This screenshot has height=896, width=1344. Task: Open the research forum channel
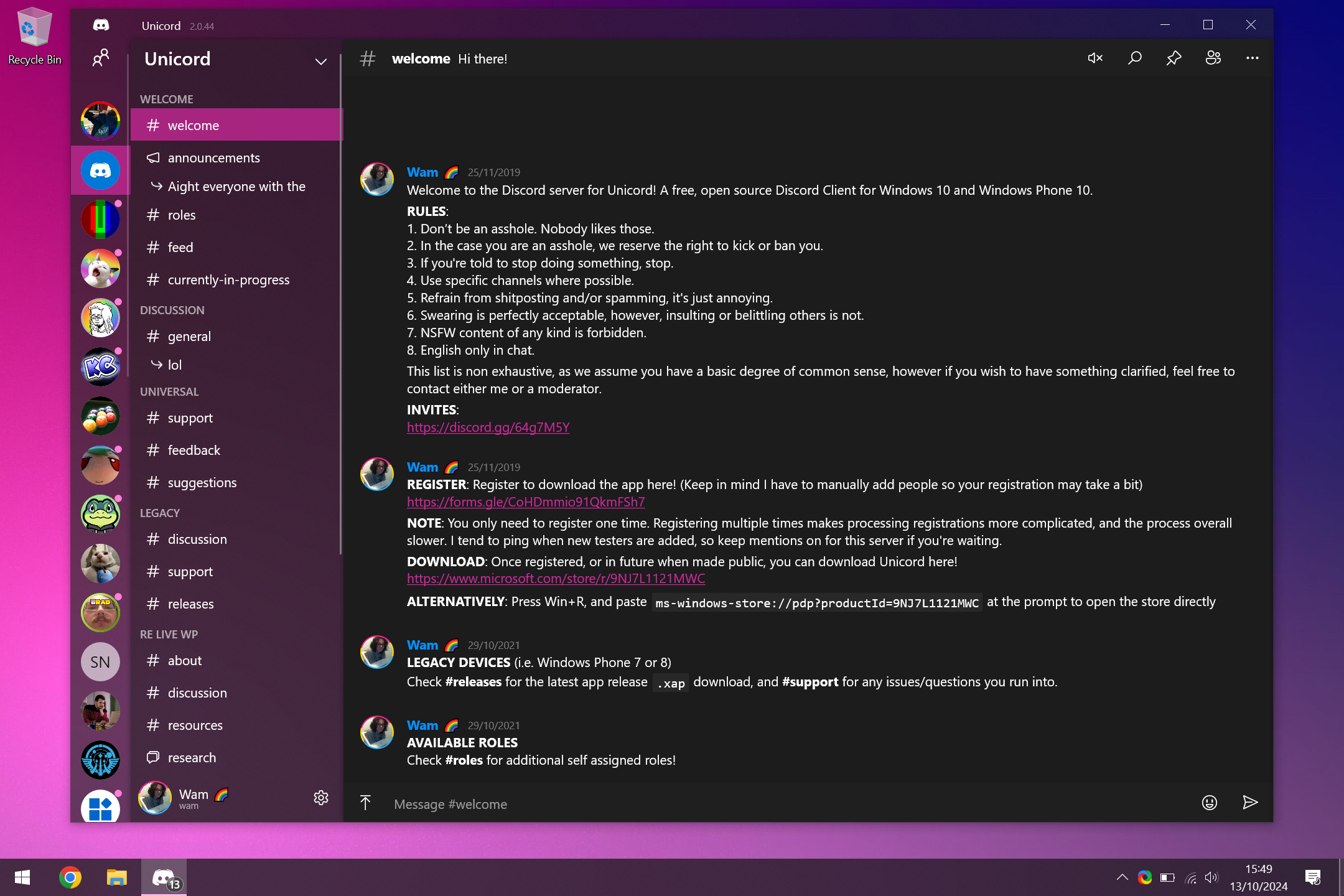click(x=236, y=757)
